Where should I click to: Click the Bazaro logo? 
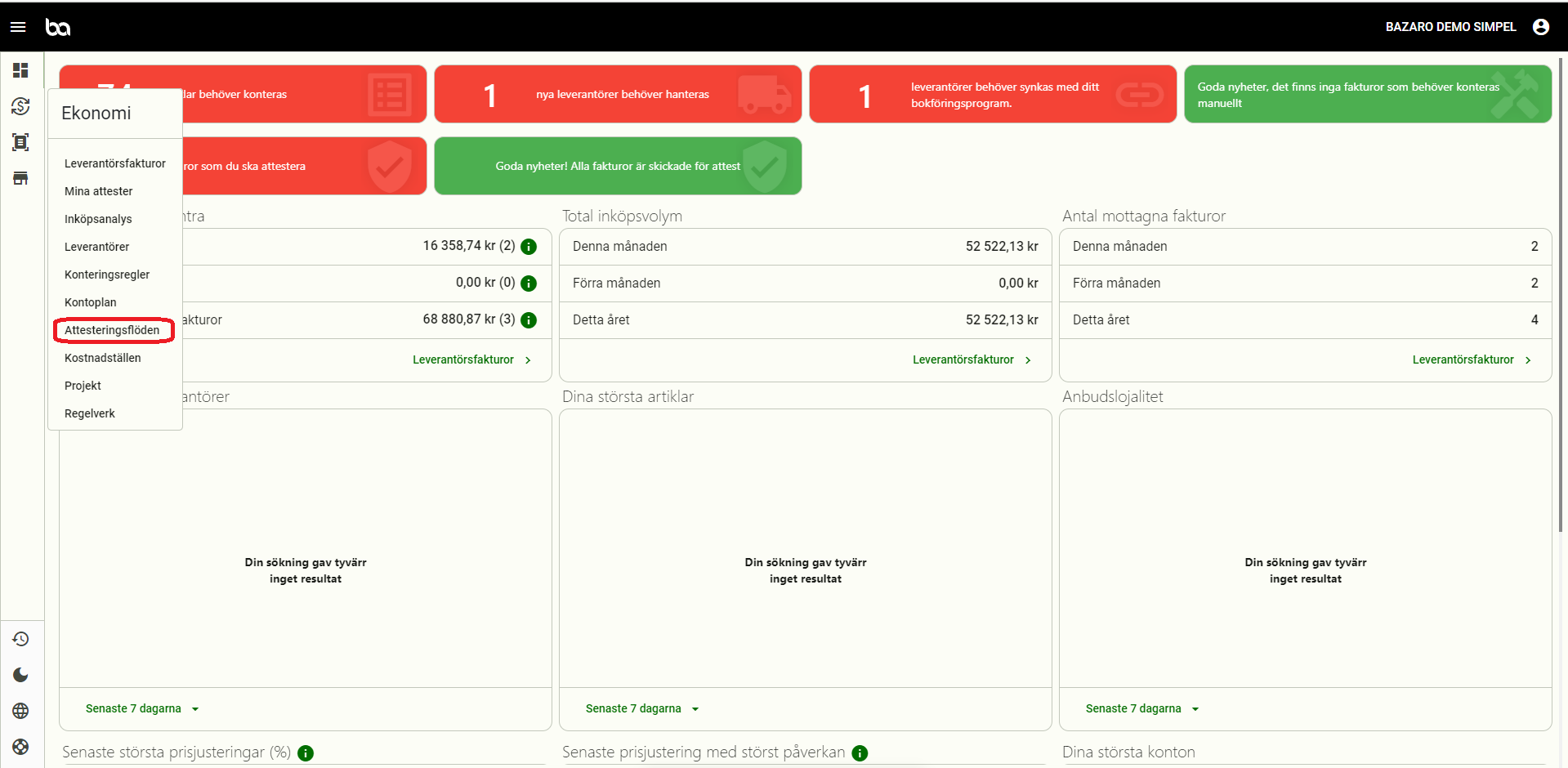coord(57,27)
